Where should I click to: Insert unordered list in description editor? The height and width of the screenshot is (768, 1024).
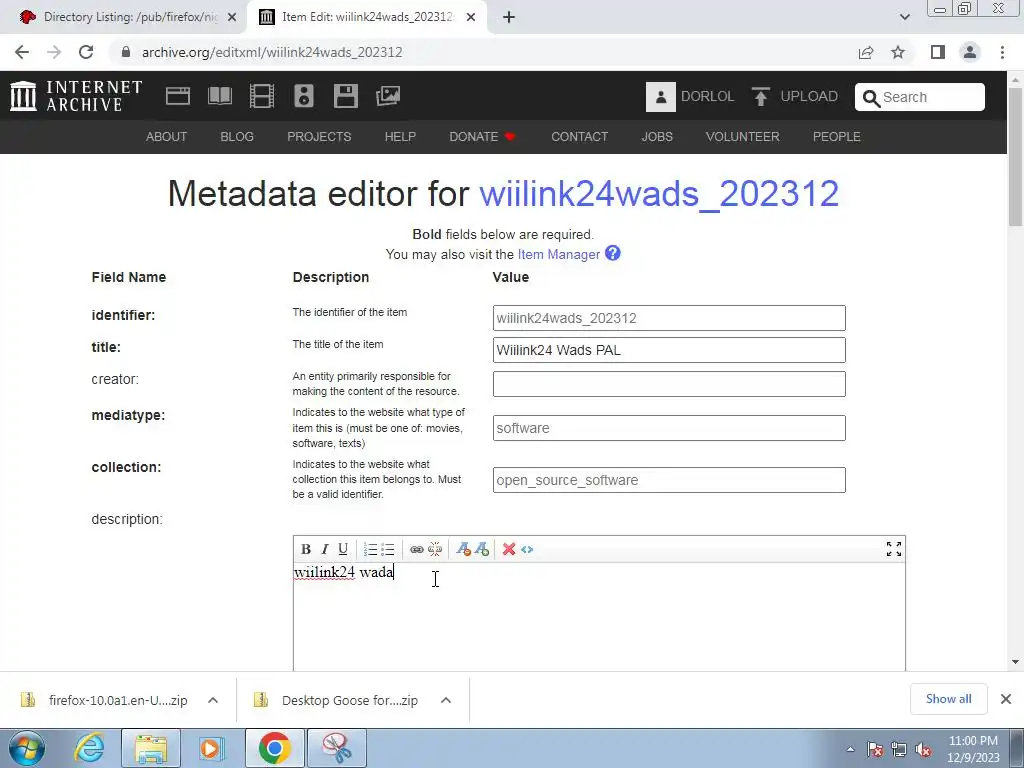tap(388, 549)
